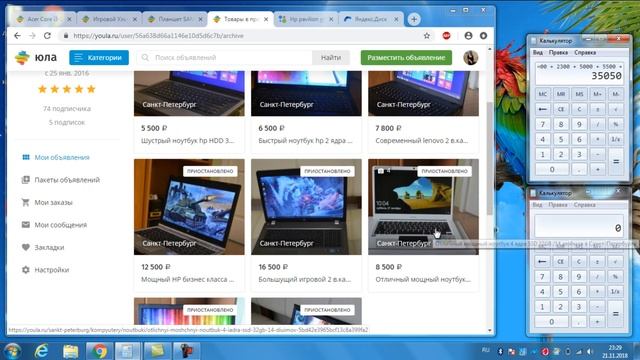Screen dimensions: 640x360
Task: Open Мои сообщения in the sidebar
Action: [x=60, y=225]
